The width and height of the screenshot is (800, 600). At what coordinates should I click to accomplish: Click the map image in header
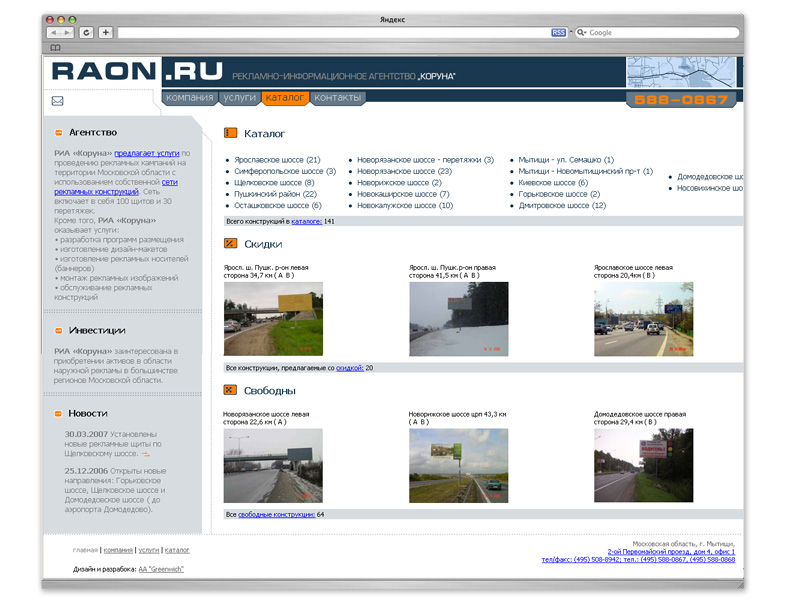click(x=681, y=72)
